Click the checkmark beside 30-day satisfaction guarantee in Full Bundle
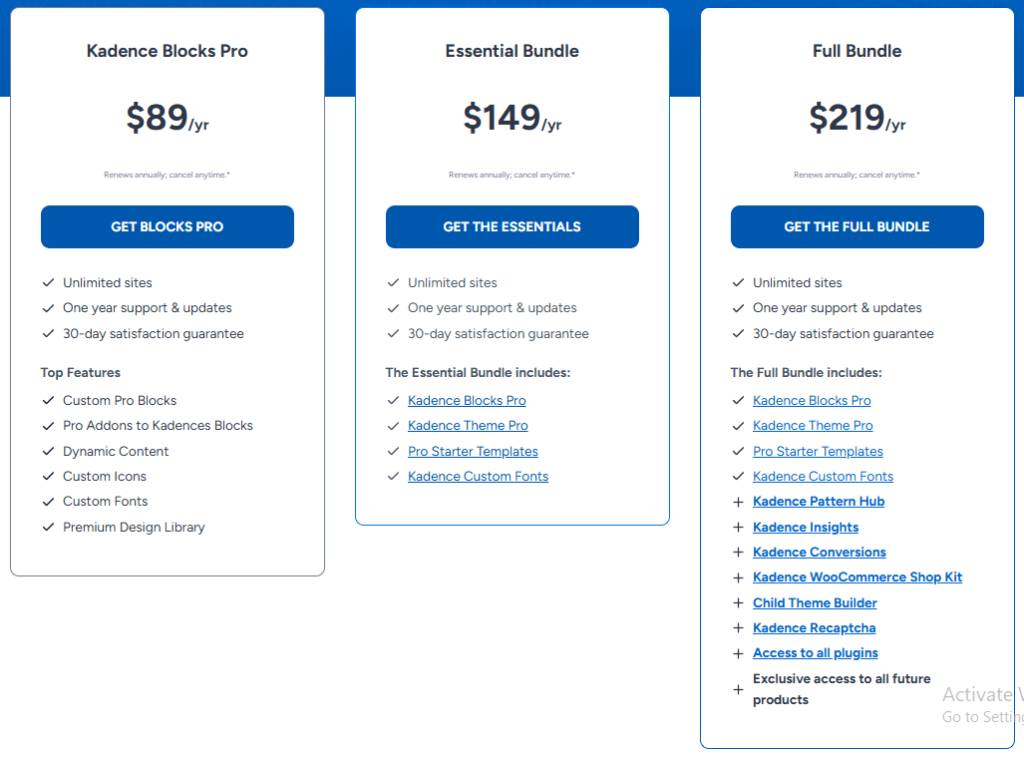The height and width of the screenshot is (758, 1024). click(737, 333)
